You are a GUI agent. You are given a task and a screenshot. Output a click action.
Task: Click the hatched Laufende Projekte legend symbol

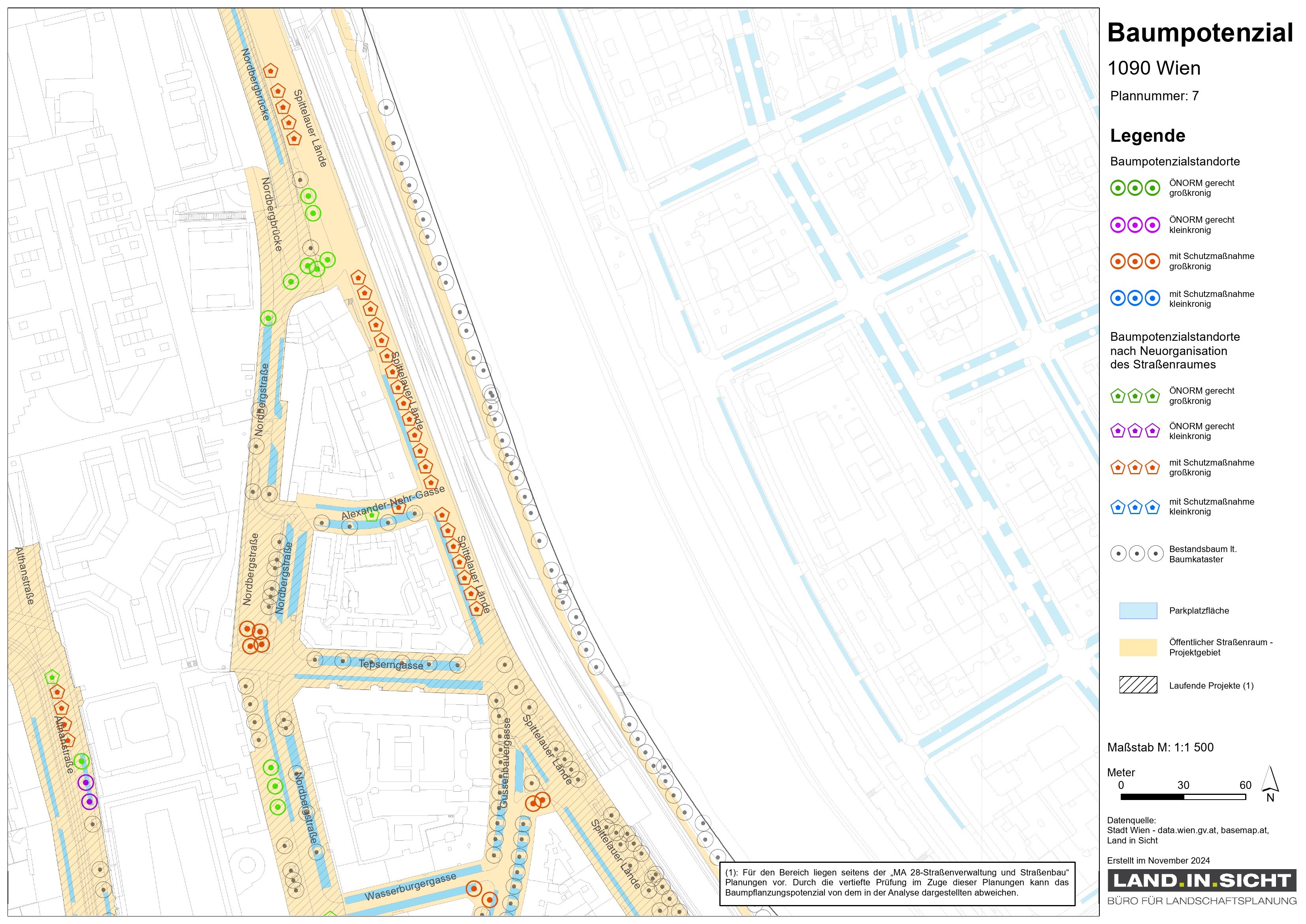click(x=1138, y=684)
